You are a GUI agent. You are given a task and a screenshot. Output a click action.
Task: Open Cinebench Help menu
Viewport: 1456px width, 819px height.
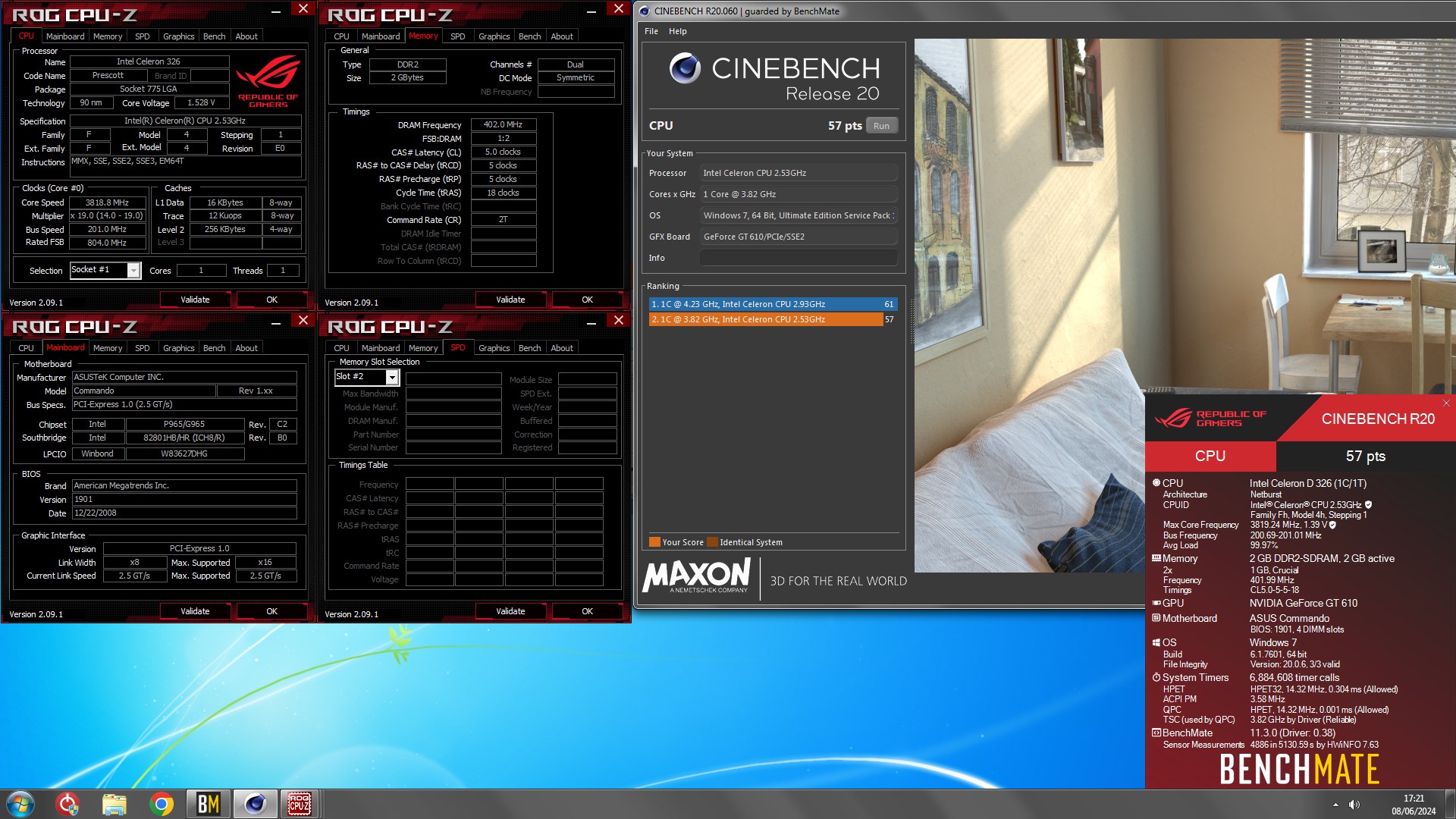click(x=677, y=31)
